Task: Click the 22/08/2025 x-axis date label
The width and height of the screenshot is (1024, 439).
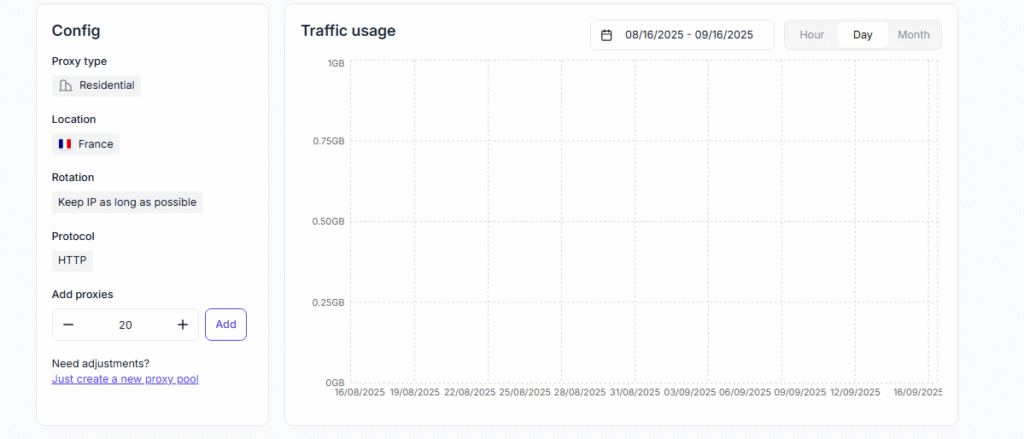Action: [x=470, y=393]
